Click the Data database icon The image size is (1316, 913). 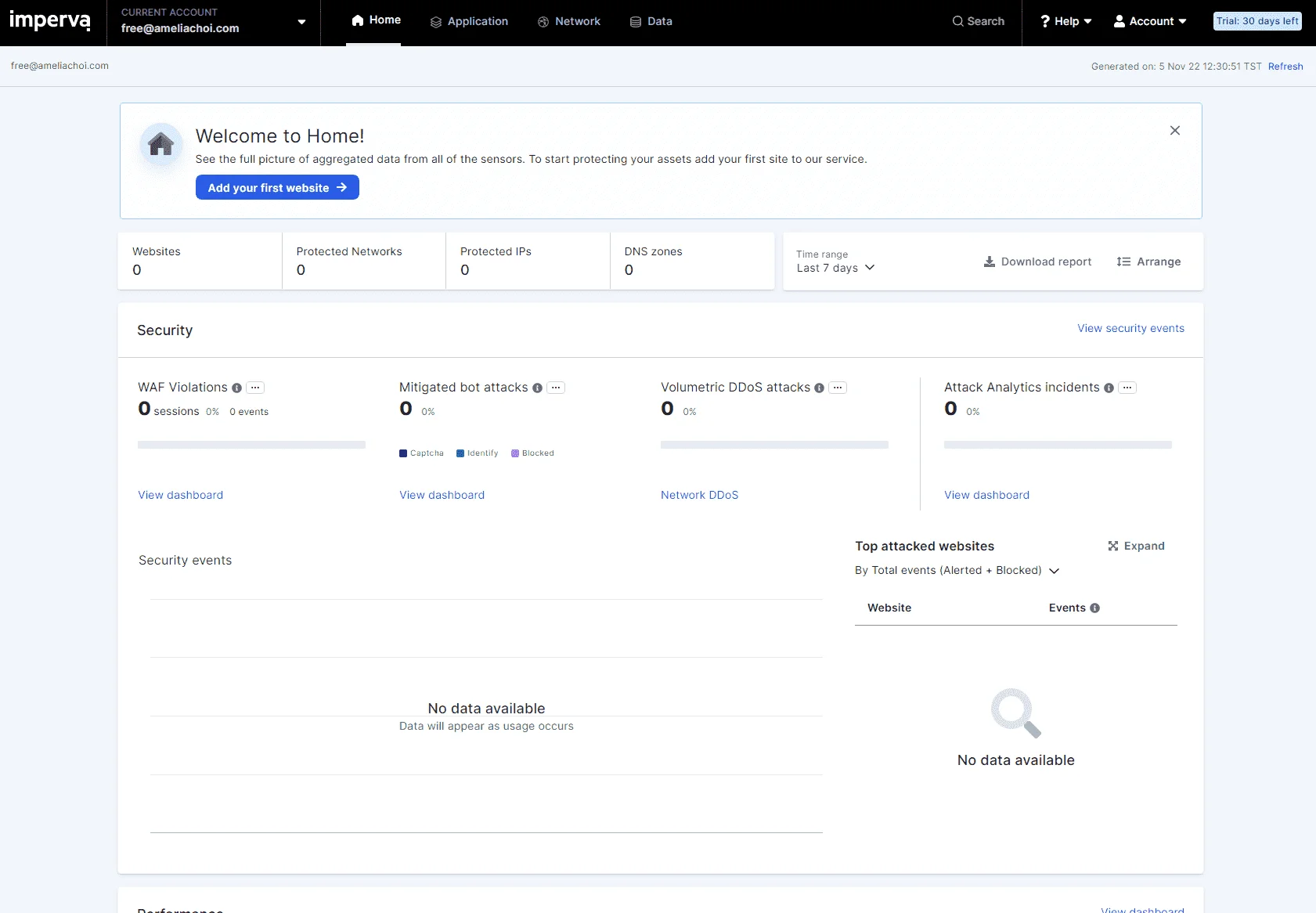(x=636, y=22)
